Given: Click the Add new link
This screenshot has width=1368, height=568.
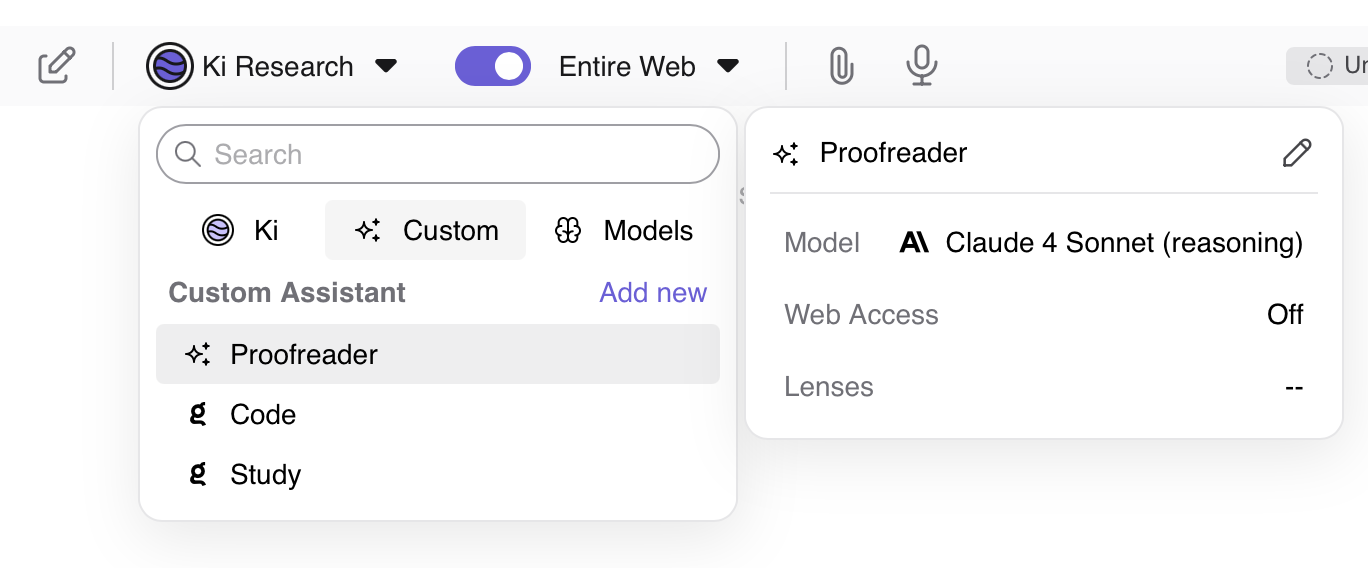Looking at the screenshot, I should tap(653, 292).
